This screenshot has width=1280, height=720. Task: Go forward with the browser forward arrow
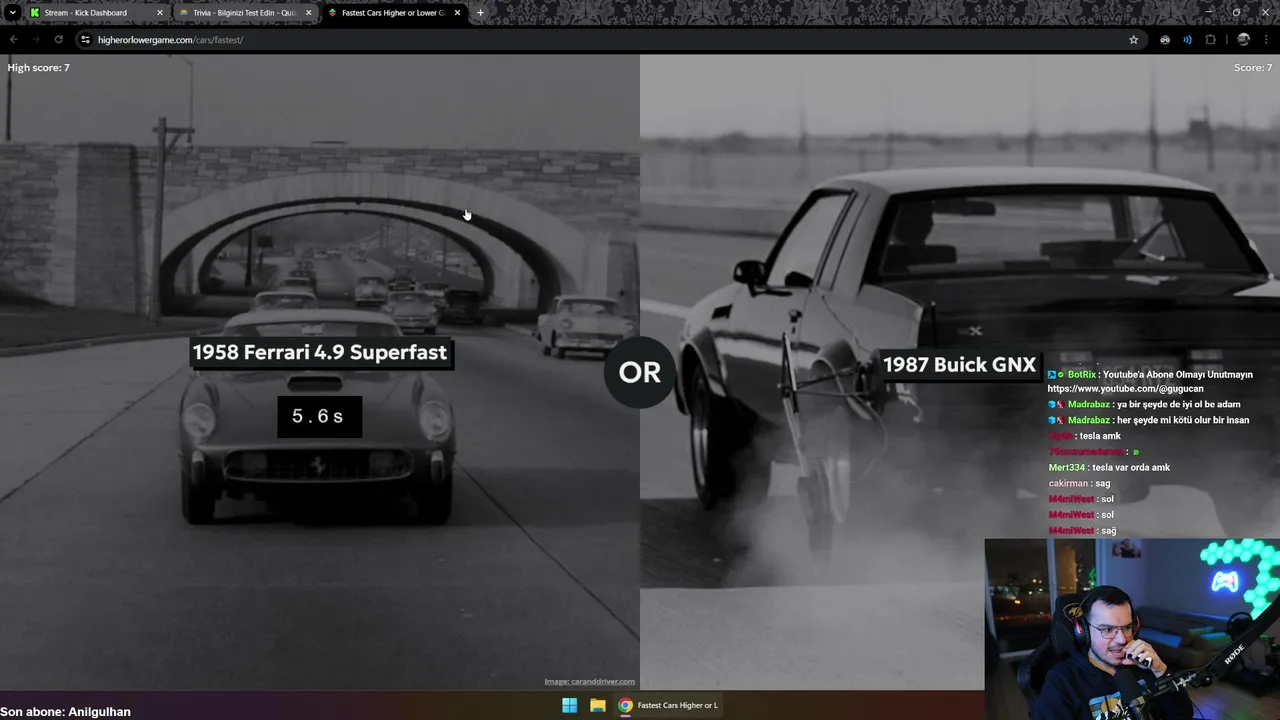(x=35, y=40)
